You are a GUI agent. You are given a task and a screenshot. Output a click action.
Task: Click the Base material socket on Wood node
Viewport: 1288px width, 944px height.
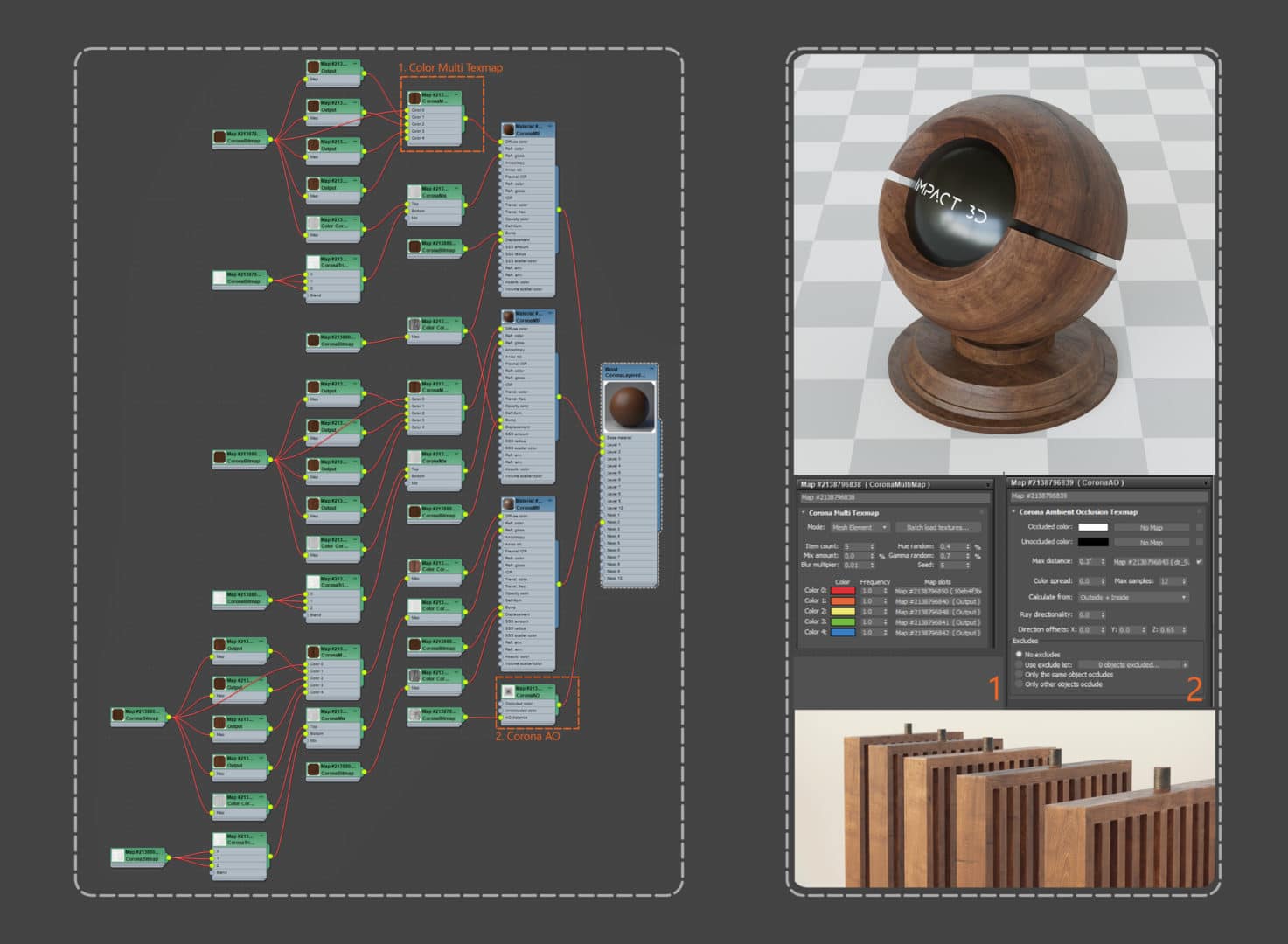coord(602,438)
